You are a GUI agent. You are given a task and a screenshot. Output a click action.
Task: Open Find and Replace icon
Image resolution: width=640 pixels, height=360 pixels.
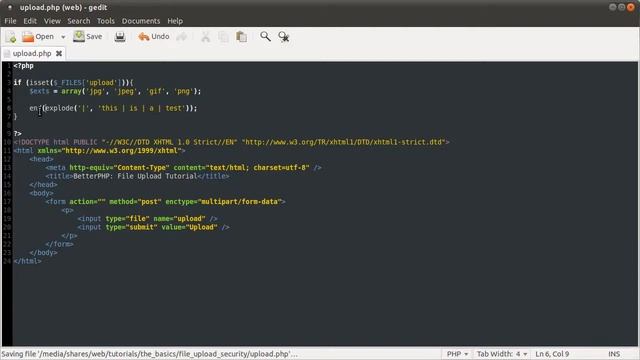pos(284,37)
